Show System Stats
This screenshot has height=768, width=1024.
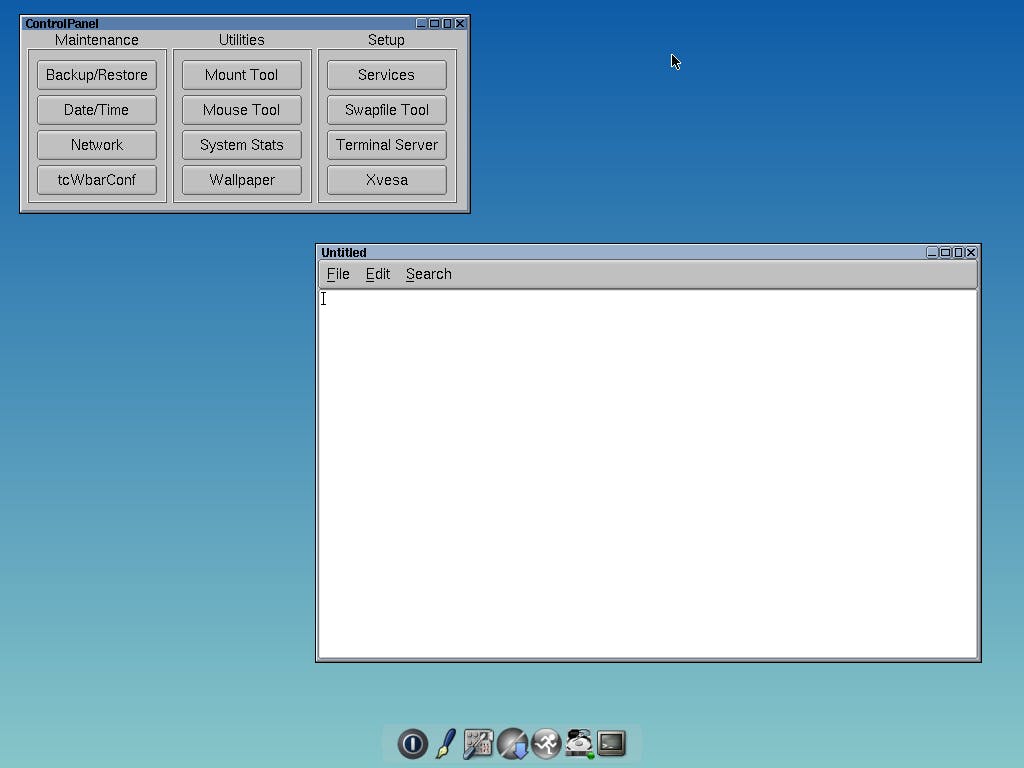[242, 145]
